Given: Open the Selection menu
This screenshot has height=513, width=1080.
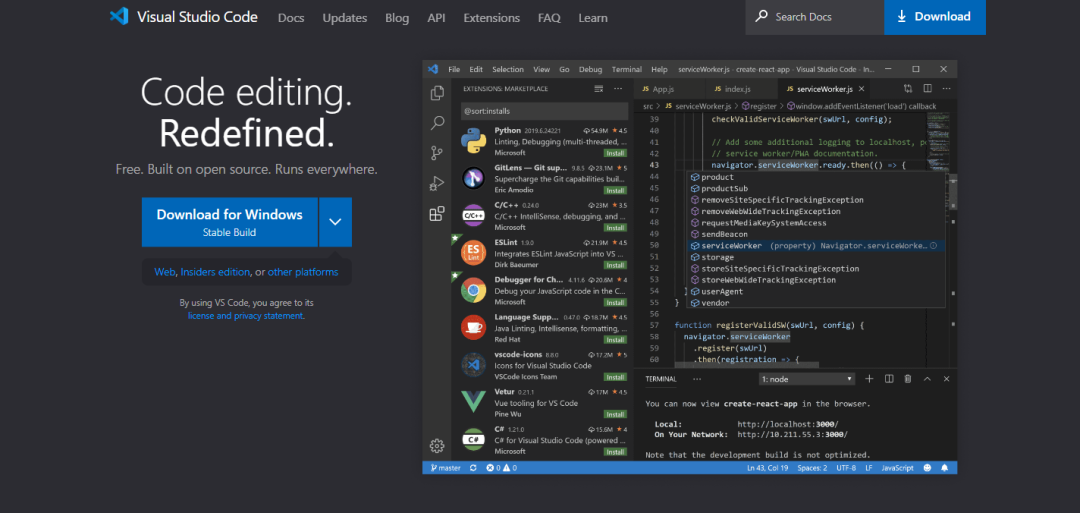Looking at the screenshot, I should click(x=508, y=70).
